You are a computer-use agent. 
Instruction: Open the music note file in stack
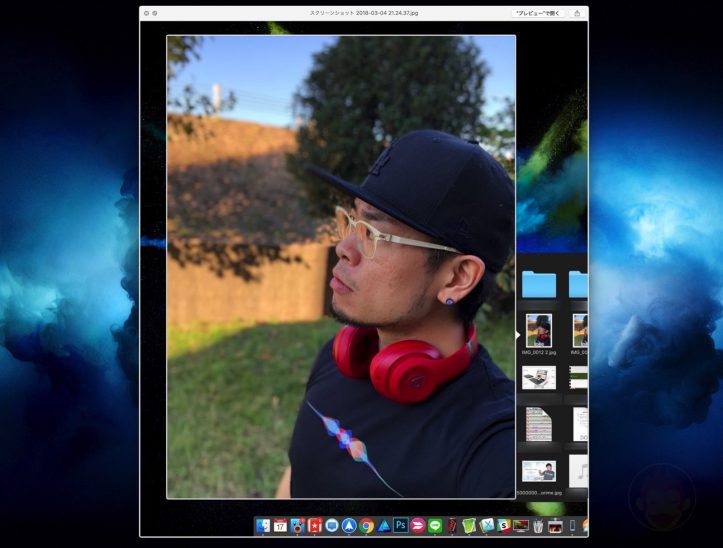[578, 471]
